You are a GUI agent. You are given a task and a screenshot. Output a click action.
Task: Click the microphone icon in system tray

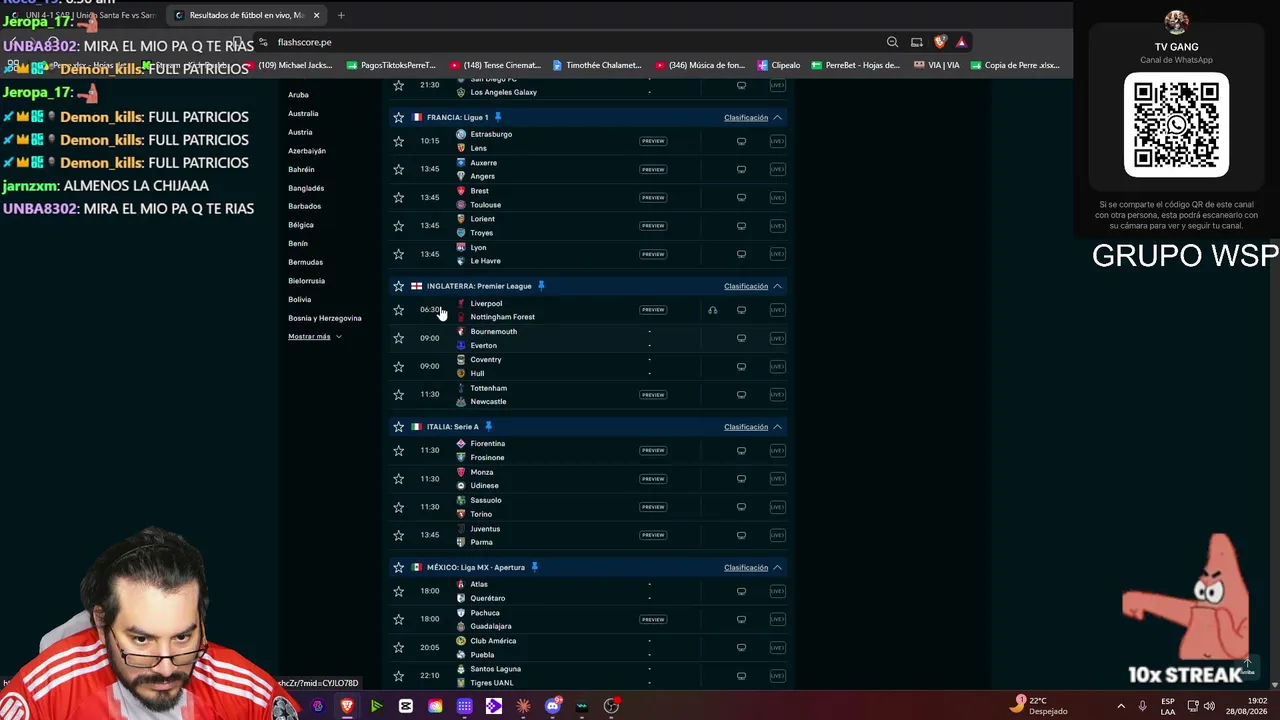1142,706
